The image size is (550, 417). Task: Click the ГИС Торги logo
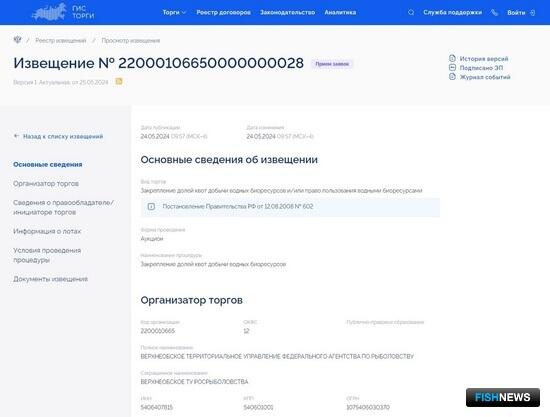coord(63,12)
